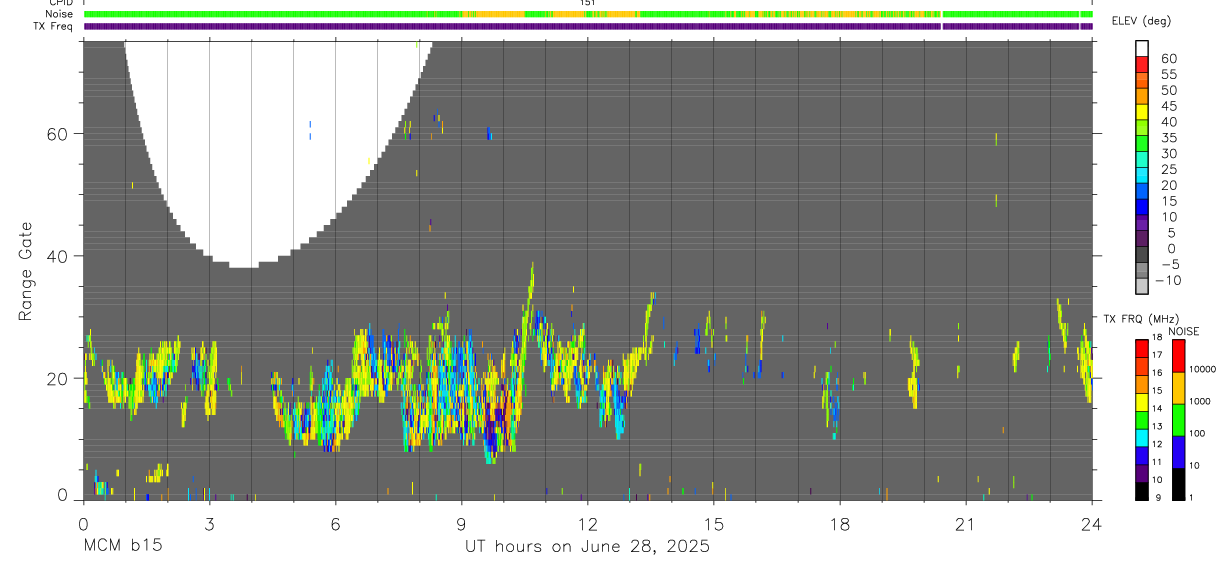Pick the red 18 MHz TX FRQ swatch
1228x567 pixels.
click(1141, 347)
